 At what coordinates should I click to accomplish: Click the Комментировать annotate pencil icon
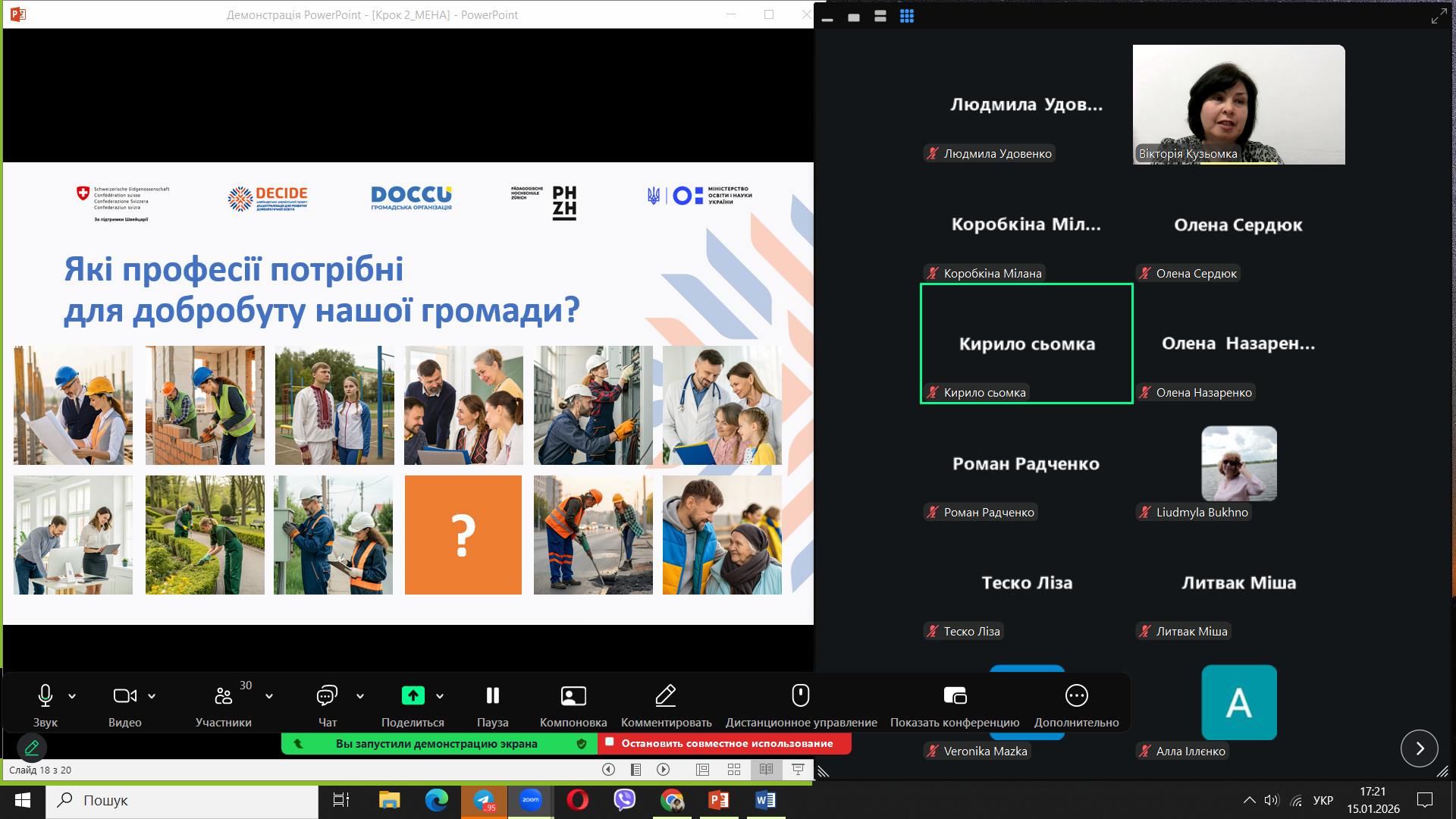point(665,696)
